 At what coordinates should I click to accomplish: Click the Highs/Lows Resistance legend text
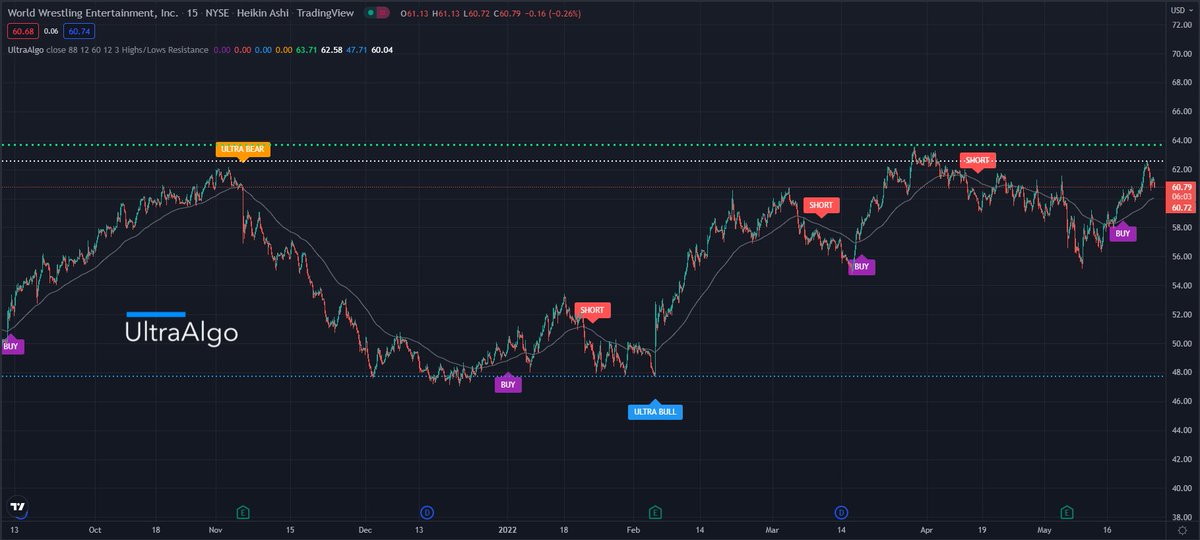point(165,49)
